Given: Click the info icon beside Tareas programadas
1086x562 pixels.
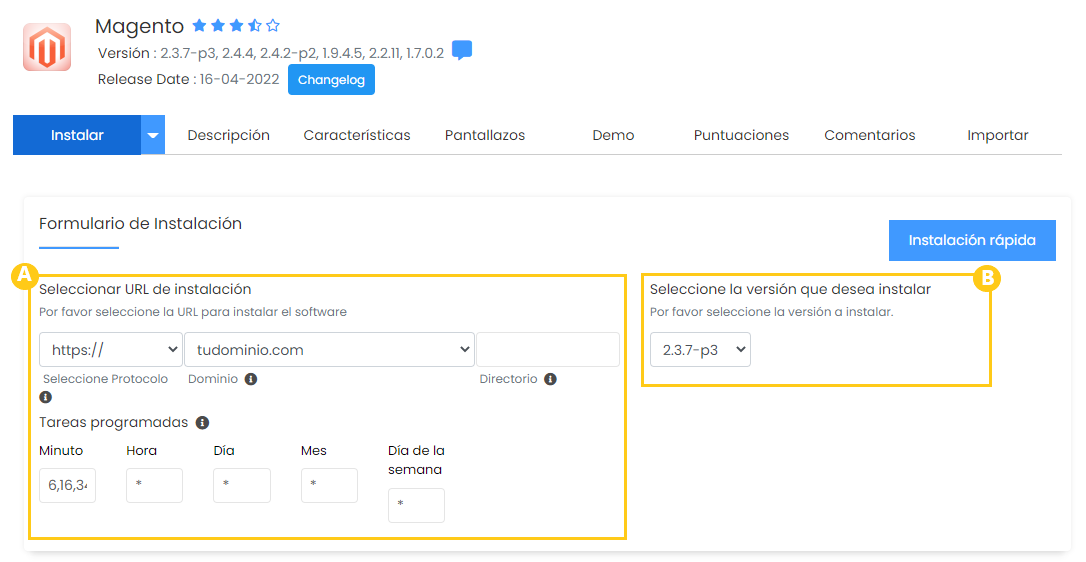Looking at the screenshot, I should pos(202,423).
